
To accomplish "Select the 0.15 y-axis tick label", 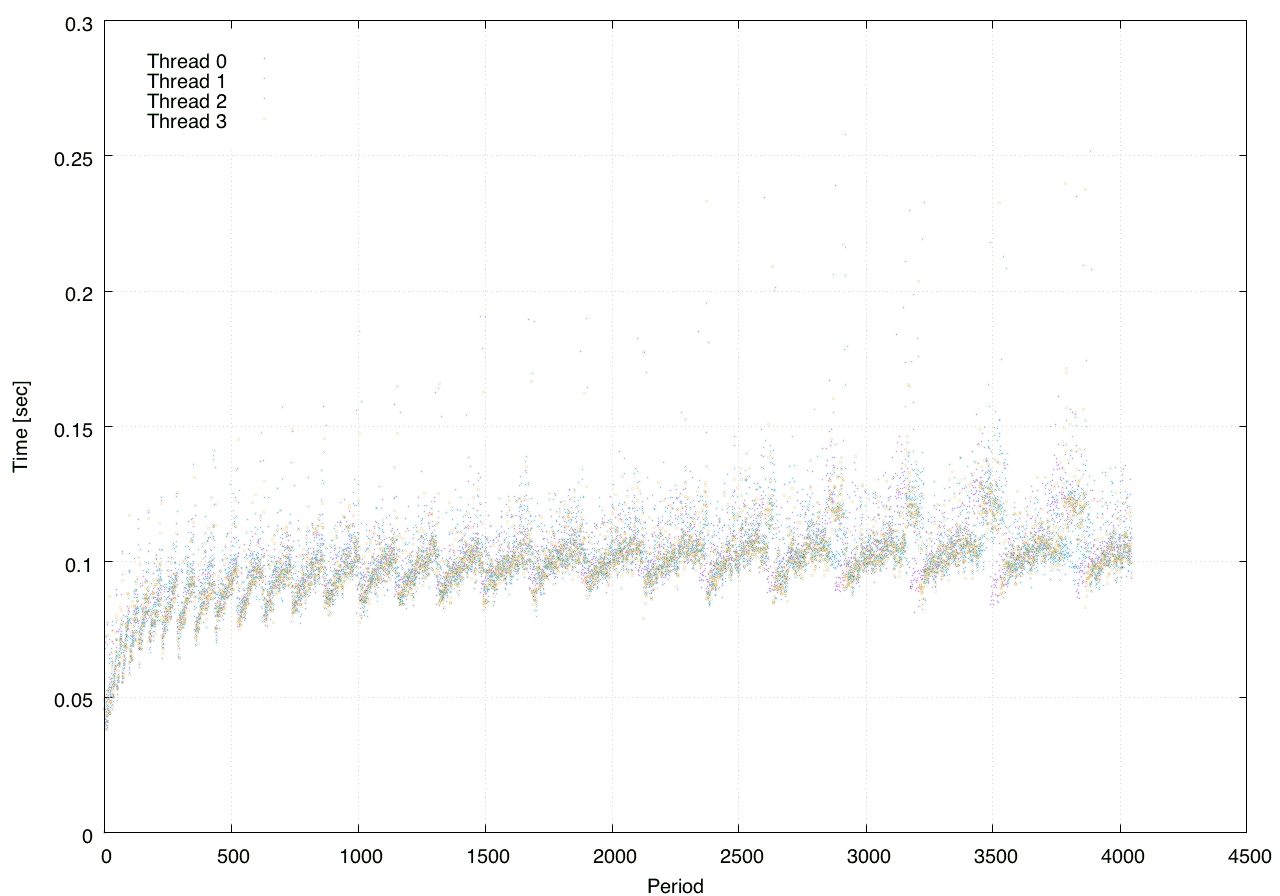I will coord(72,427).
